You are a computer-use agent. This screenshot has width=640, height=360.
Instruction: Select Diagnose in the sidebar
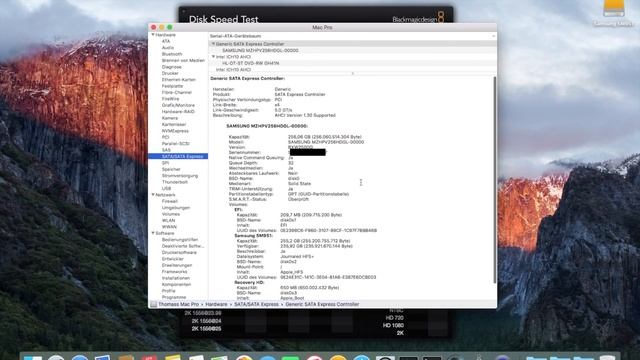click(171, 67)
